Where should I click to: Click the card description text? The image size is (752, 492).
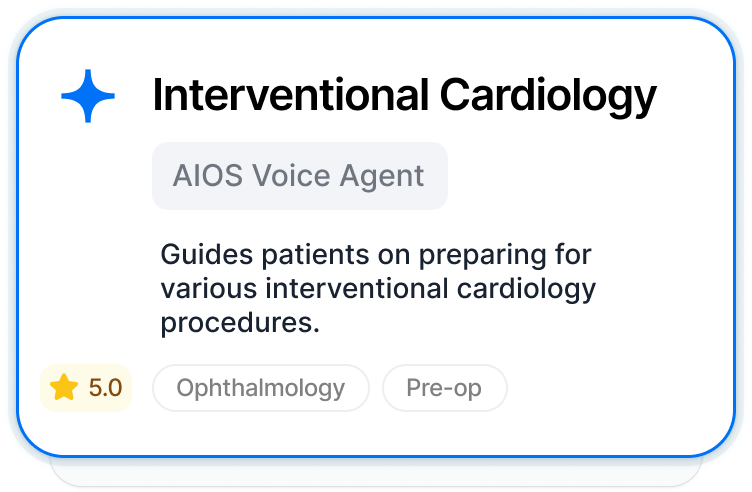(377, 289)
